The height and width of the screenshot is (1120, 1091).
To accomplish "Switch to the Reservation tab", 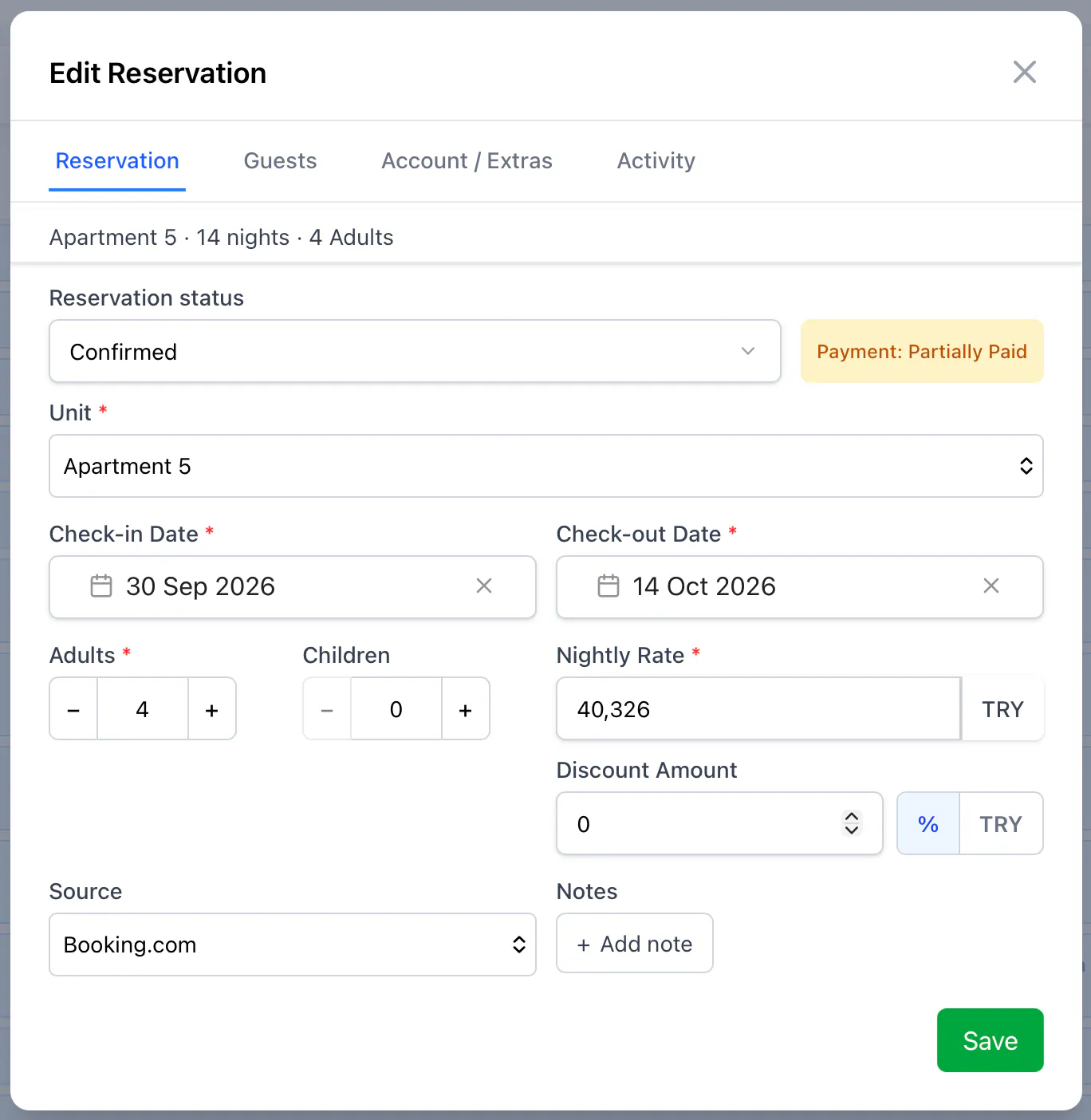I will pos(117,161).
